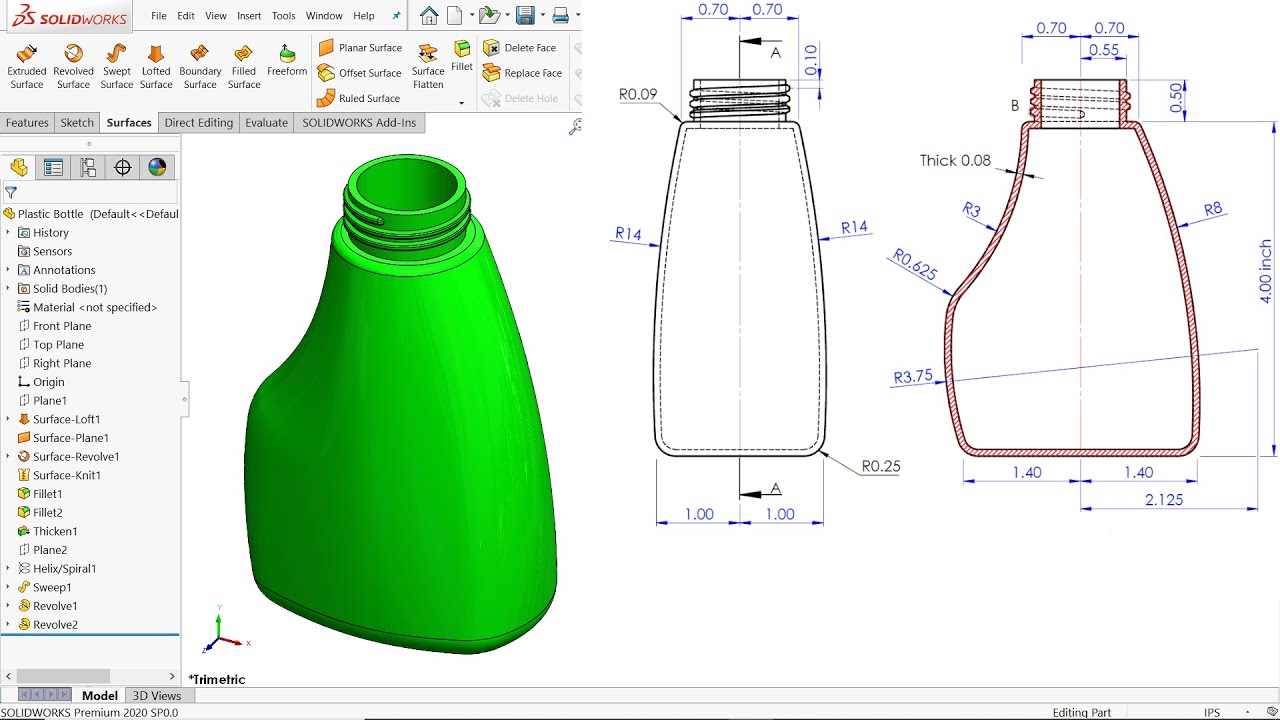Image resolution: width=1280 pixels, height=720 pixels.
Task: Open the File menu
Action: pyautogui.click(x=159, y=16)
